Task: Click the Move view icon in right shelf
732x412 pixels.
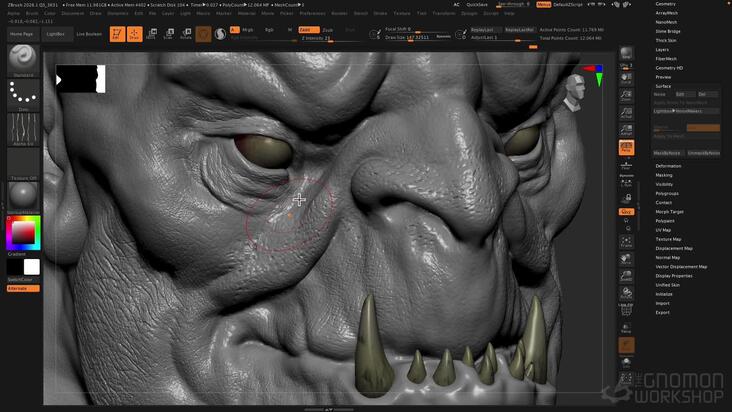Action: click(x=626, y=259)
